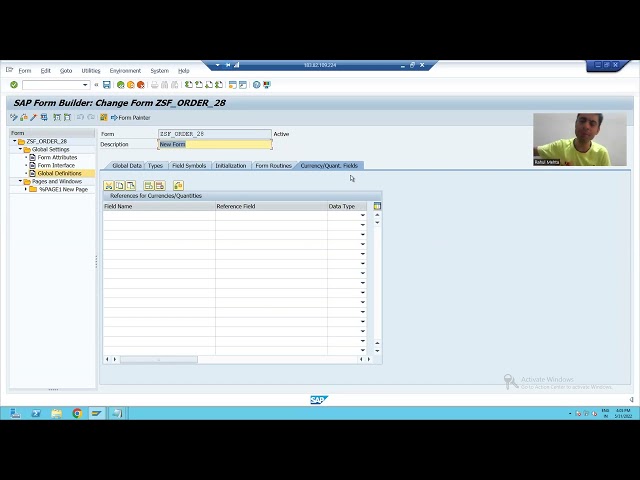Image resolution: width=640 pixels, height=480 pixels.
Task: Switch to the Global Data tab
Action: pos(127,166)
